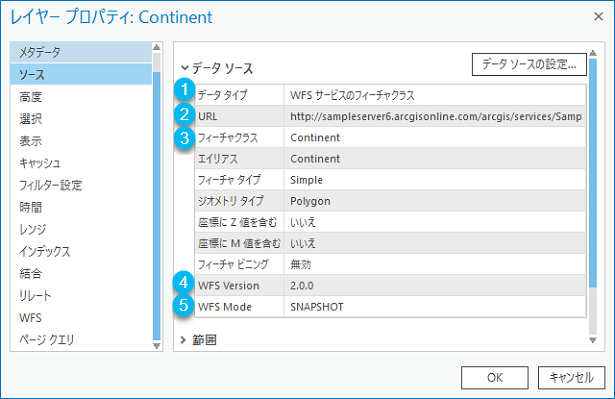615x399 pixels.
Task: Select the URL value cell
Action: (x=435, y=117)
